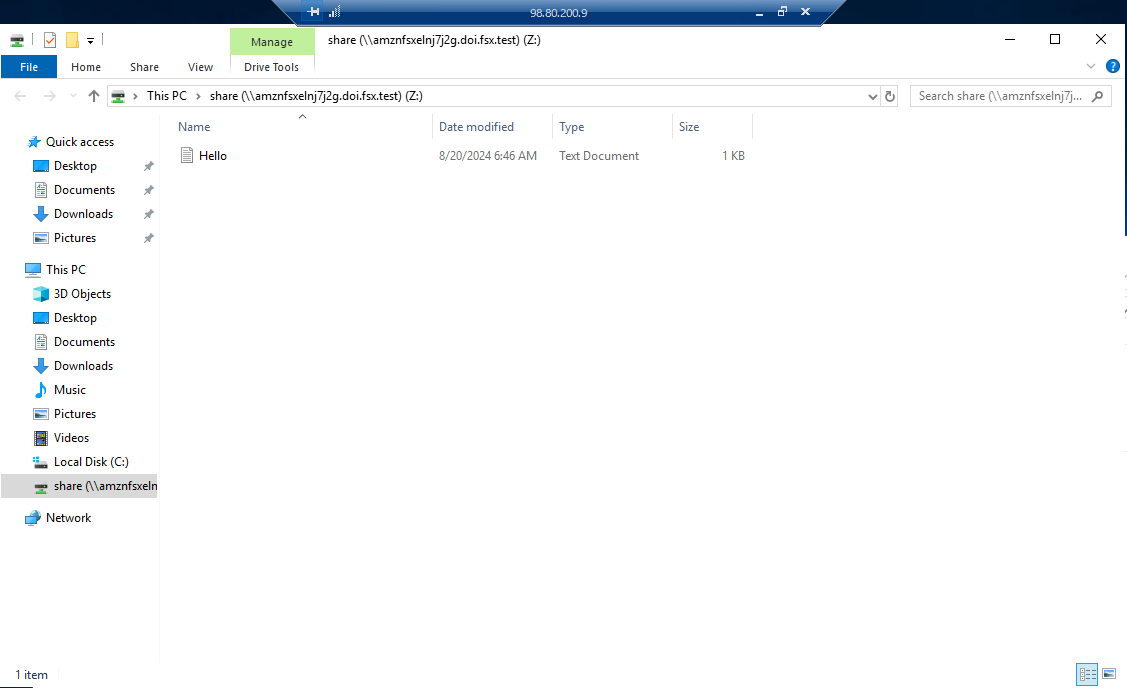Viewport: 1127px width, 688px height.
Task: Sort by the Type column header
Action: pyautogui.click(x=612, y=127)
